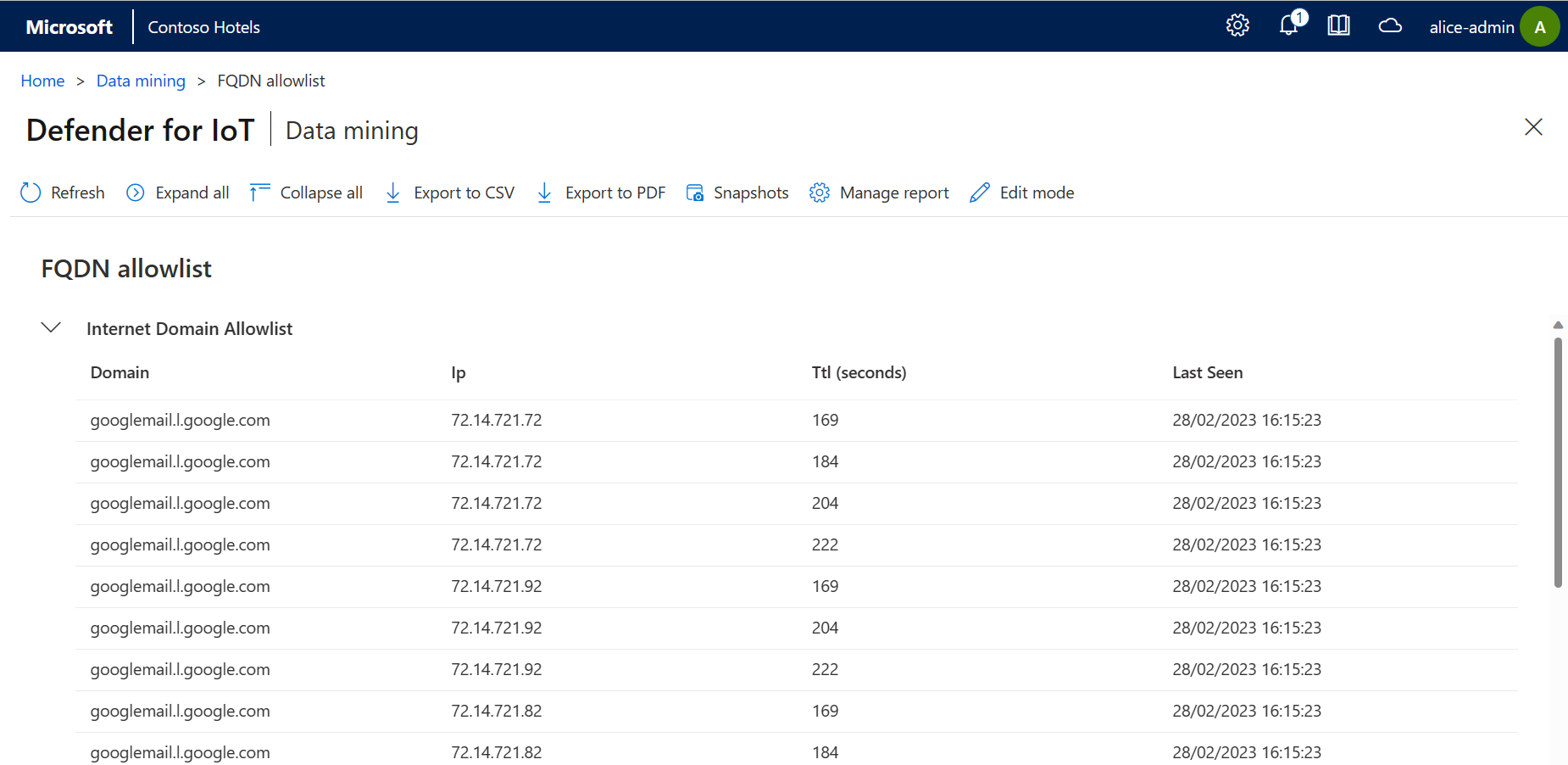The width and height of the screenshot is (1568, 765).
Task: Click Export to PDF label
Action: (615, 193)
